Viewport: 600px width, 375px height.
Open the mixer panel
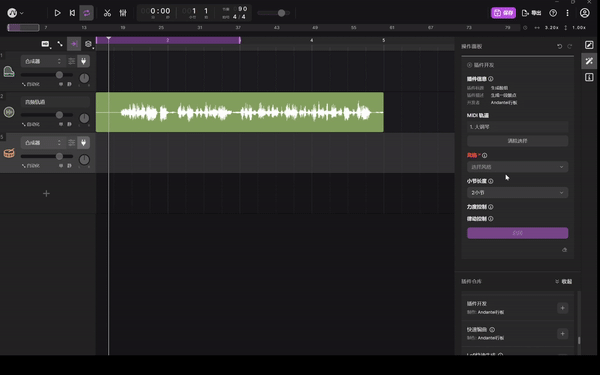click(x=123, y=13)
